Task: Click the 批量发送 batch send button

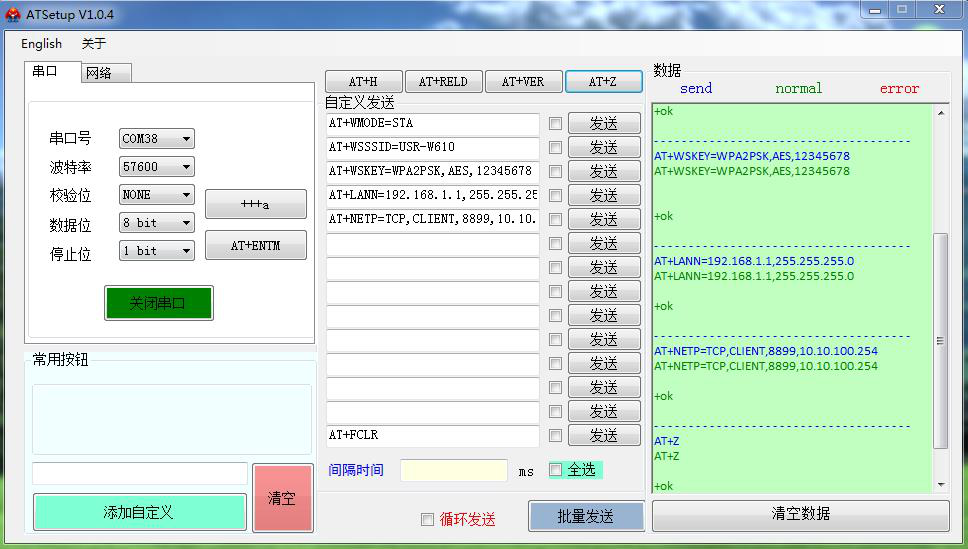Action: 586,516
